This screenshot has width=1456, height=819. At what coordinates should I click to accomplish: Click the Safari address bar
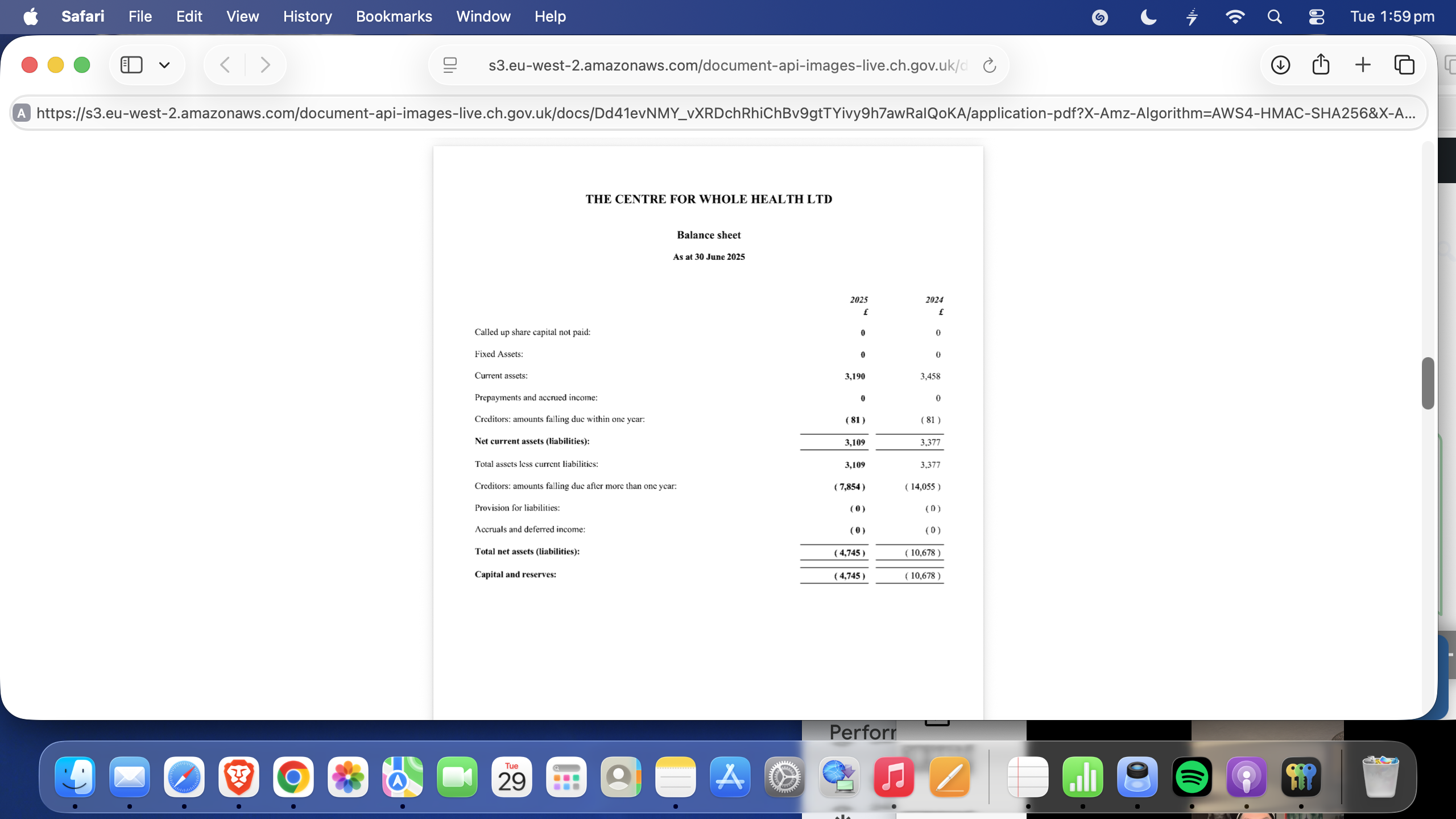(x=719, y=65)
